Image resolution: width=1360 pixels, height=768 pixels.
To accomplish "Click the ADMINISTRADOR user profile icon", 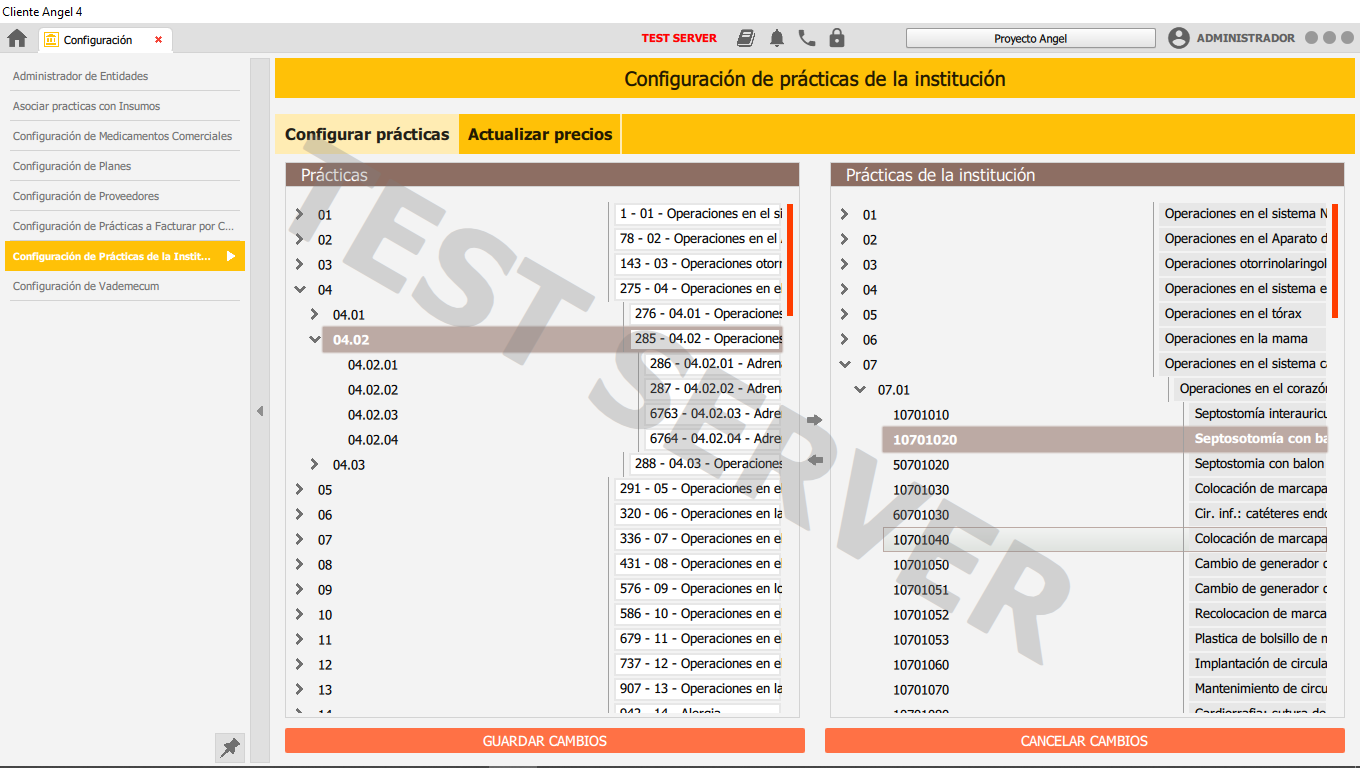I will (x=1178, y=37).
